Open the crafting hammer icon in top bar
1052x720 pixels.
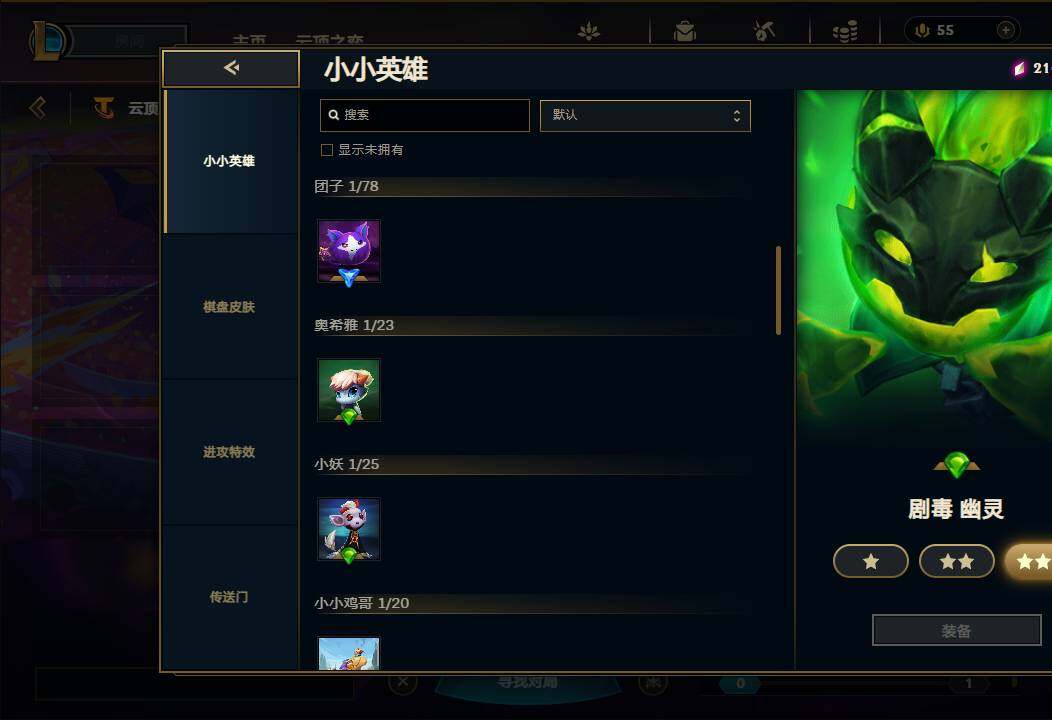764,31
